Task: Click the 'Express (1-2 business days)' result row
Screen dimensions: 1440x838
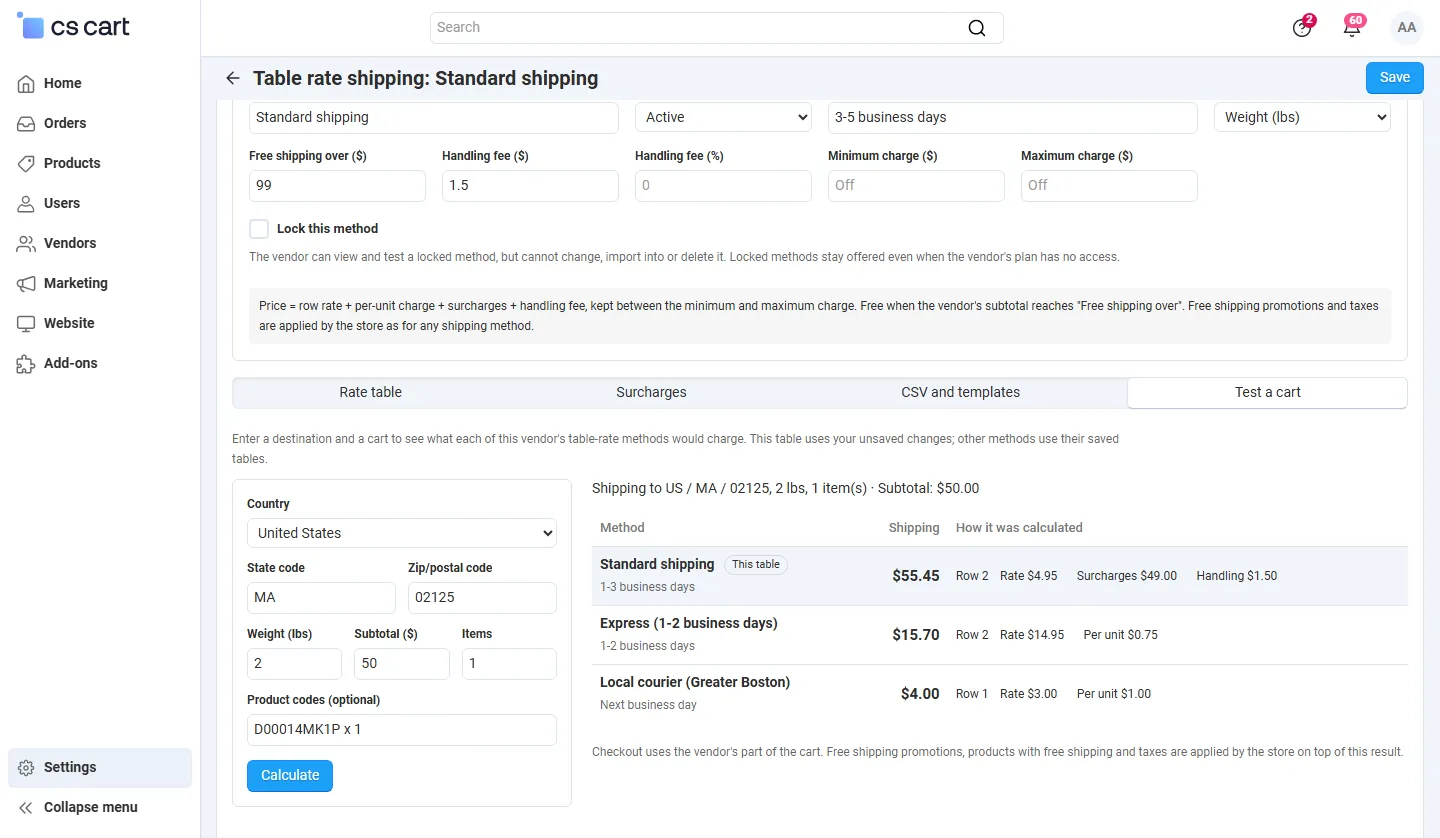Action: click(1000, 635)
